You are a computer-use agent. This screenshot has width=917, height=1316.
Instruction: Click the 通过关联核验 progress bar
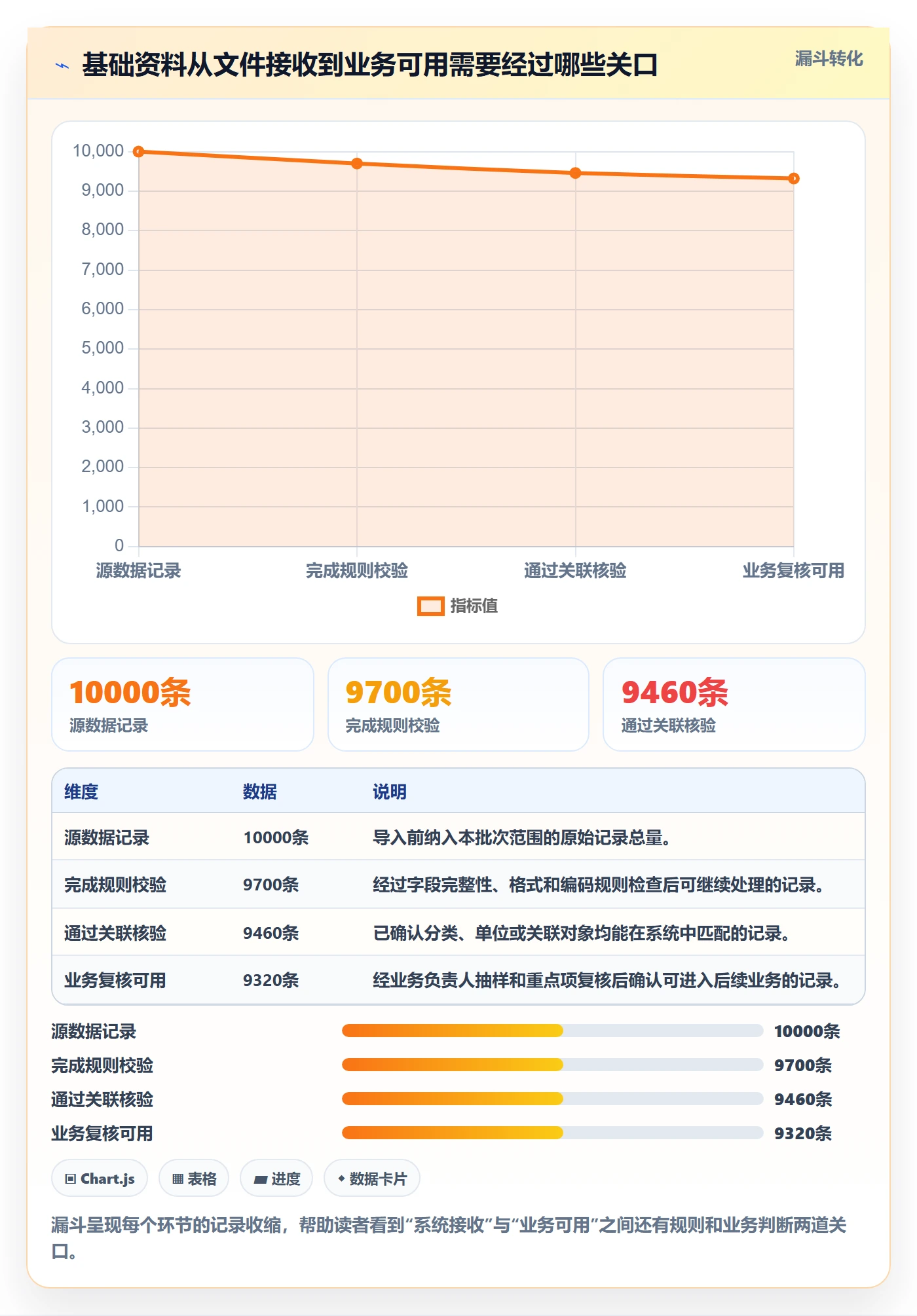[552, 1099]
